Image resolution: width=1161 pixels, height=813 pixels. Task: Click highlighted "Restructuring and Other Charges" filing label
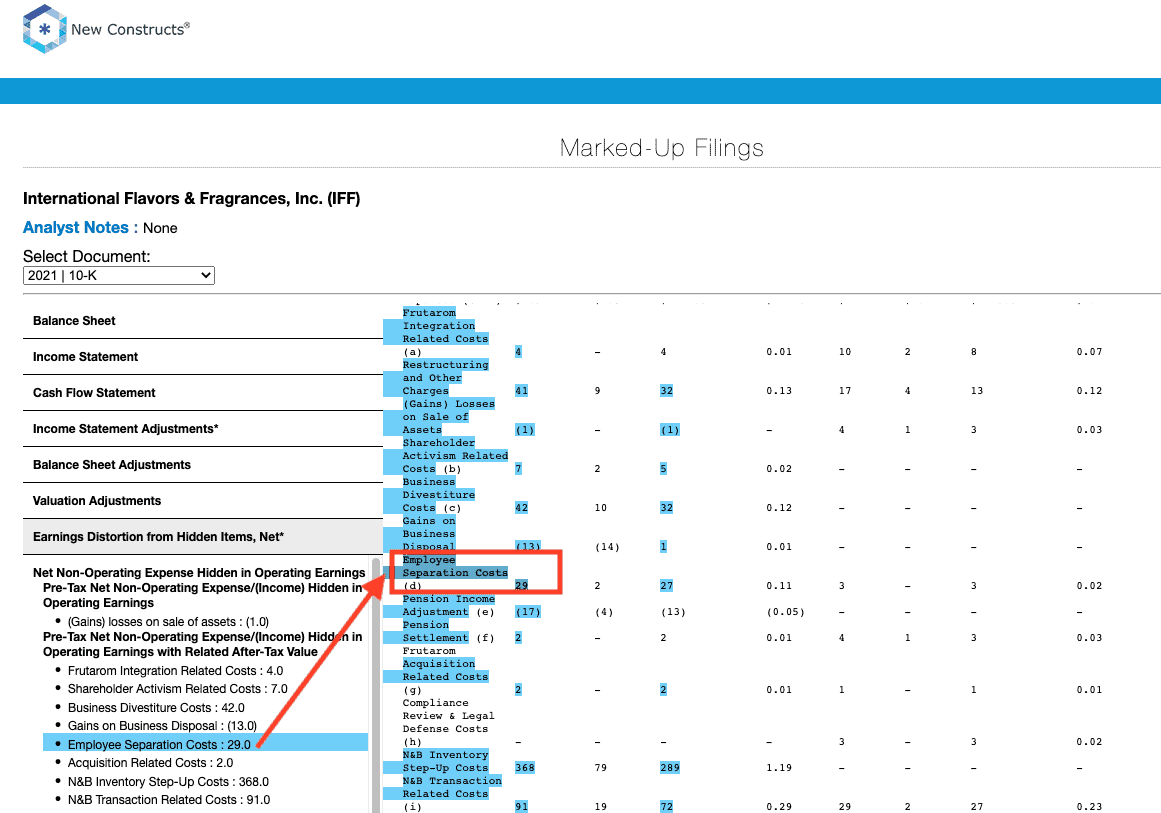coord(445,378)
